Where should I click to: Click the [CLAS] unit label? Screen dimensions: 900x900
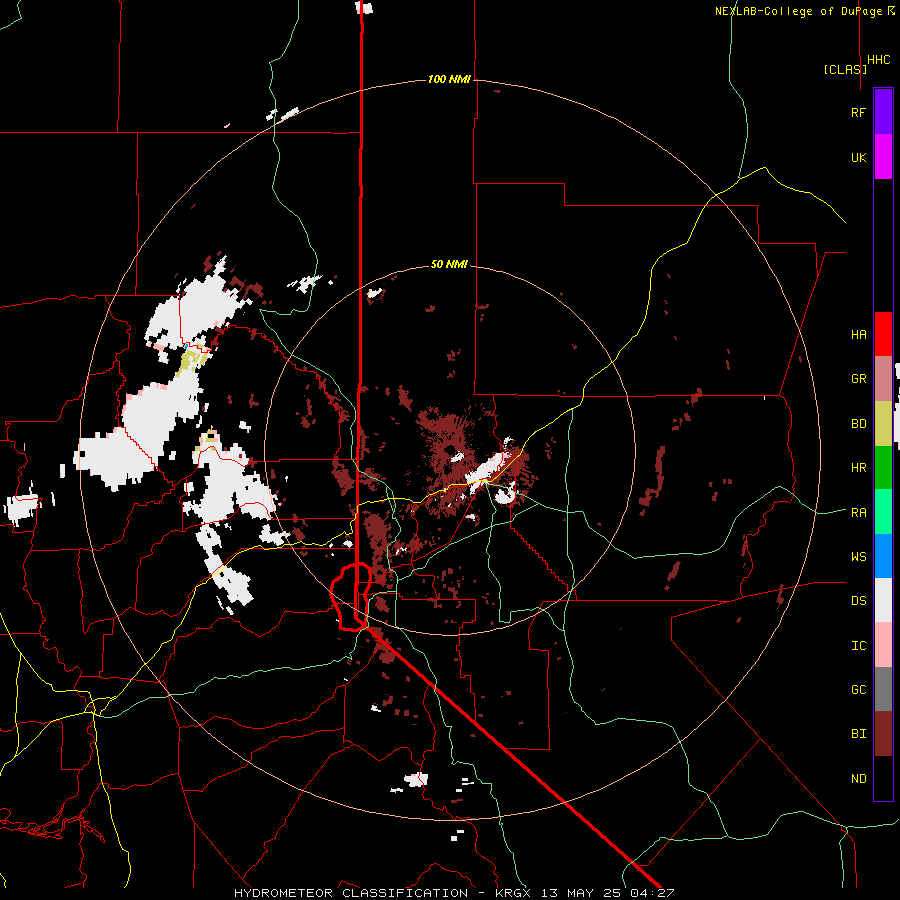[845, 69]
